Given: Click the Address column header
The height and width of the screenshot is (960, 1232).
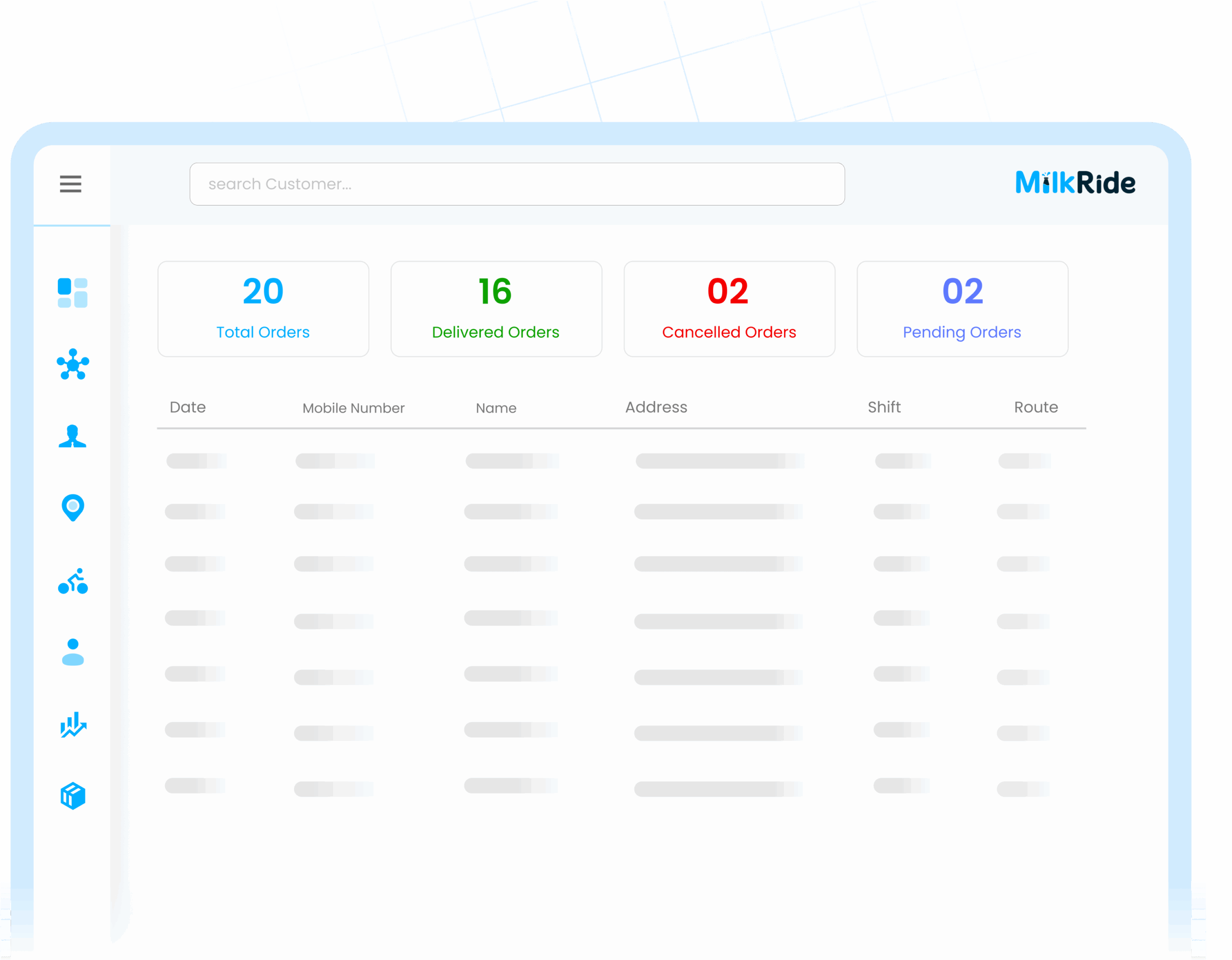Looking at the screenshot, I should coord(656,407).
